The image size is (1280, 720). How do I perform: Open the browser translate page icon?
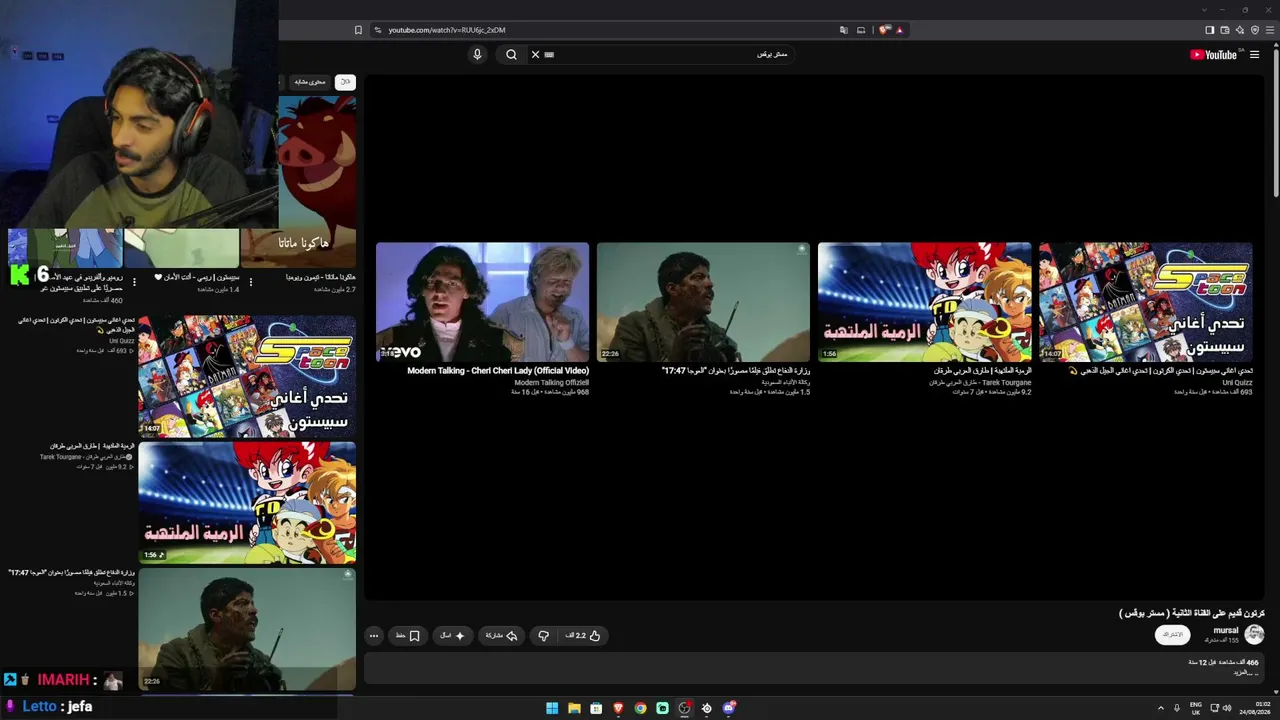click(x=844, y=30)
